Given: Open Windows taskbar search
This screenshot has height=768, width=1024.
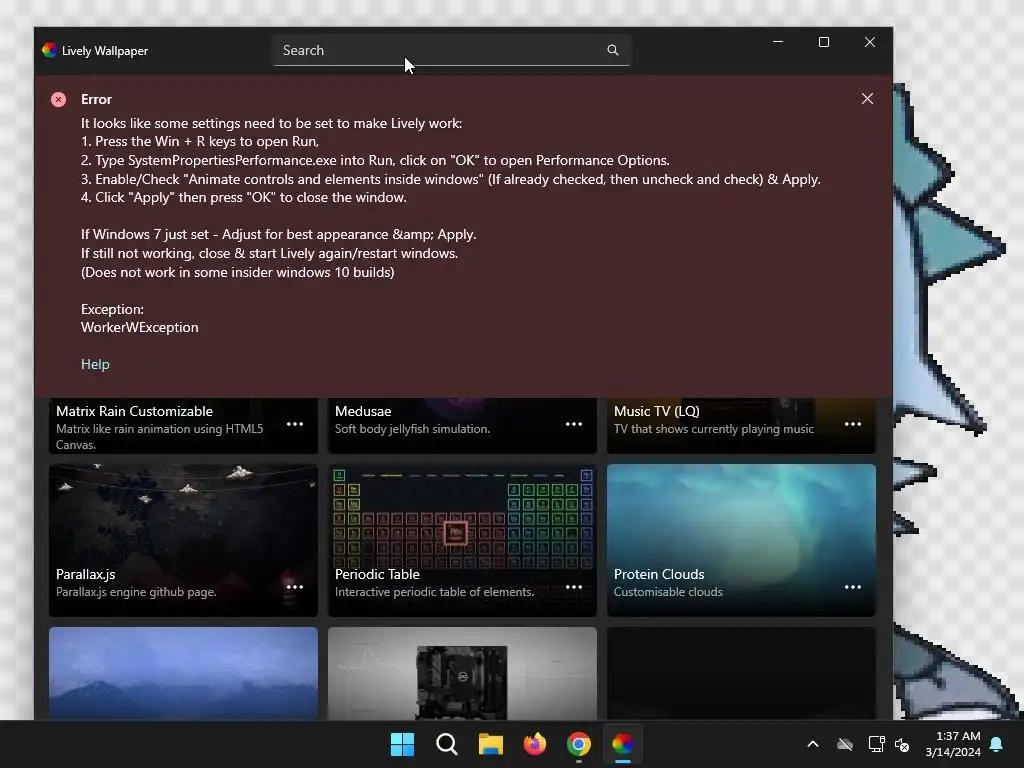Looking at the screenshot, I should [x=447, y=744].
